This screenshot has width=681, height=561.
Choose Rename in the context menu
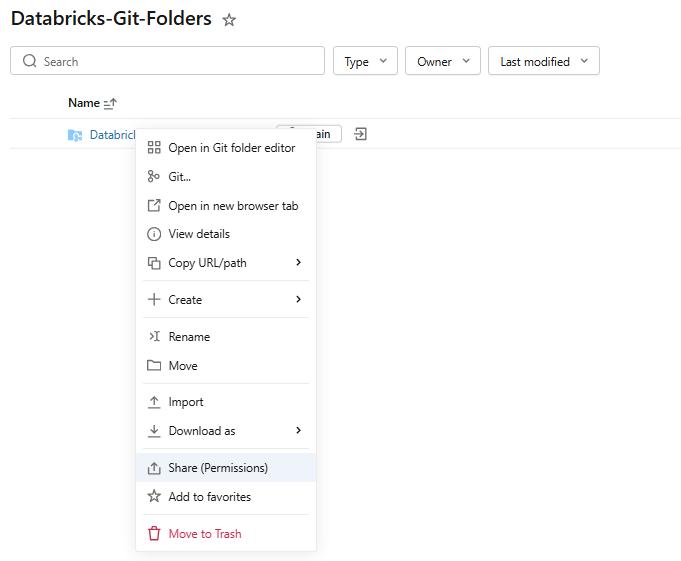[226, 337]
